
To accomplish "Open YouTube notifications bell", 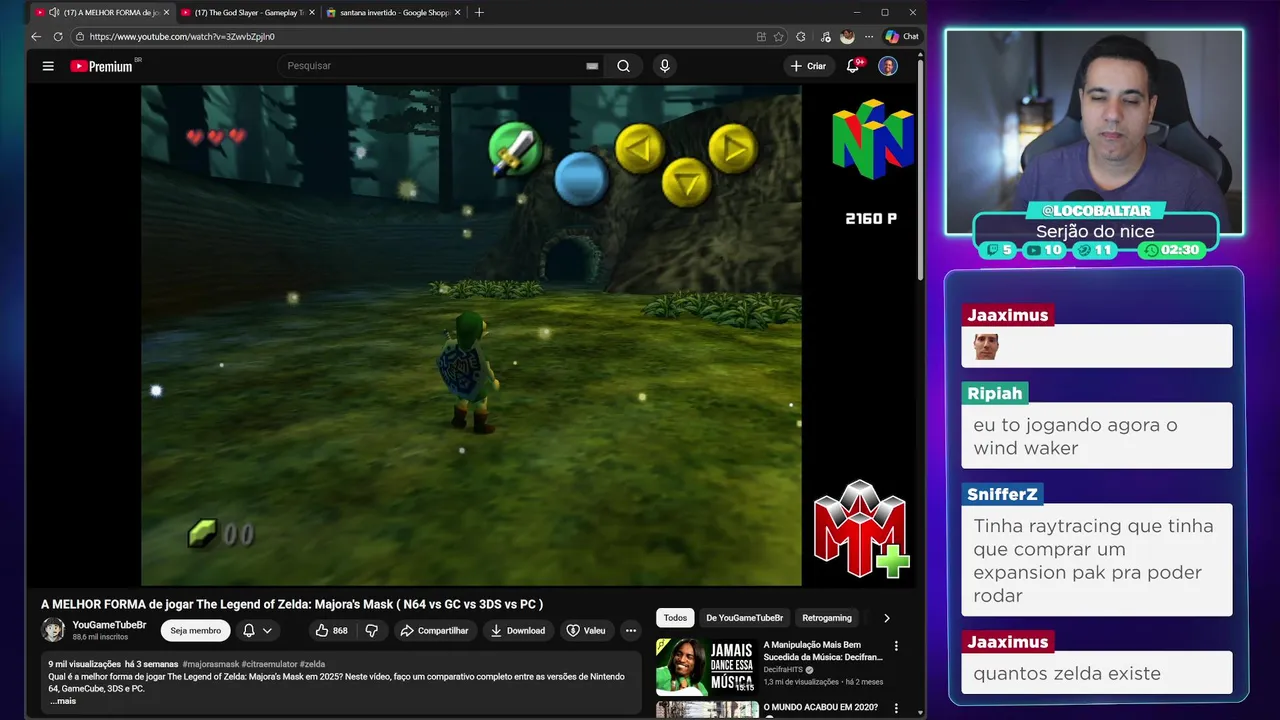I will click(x=853, y=66).
